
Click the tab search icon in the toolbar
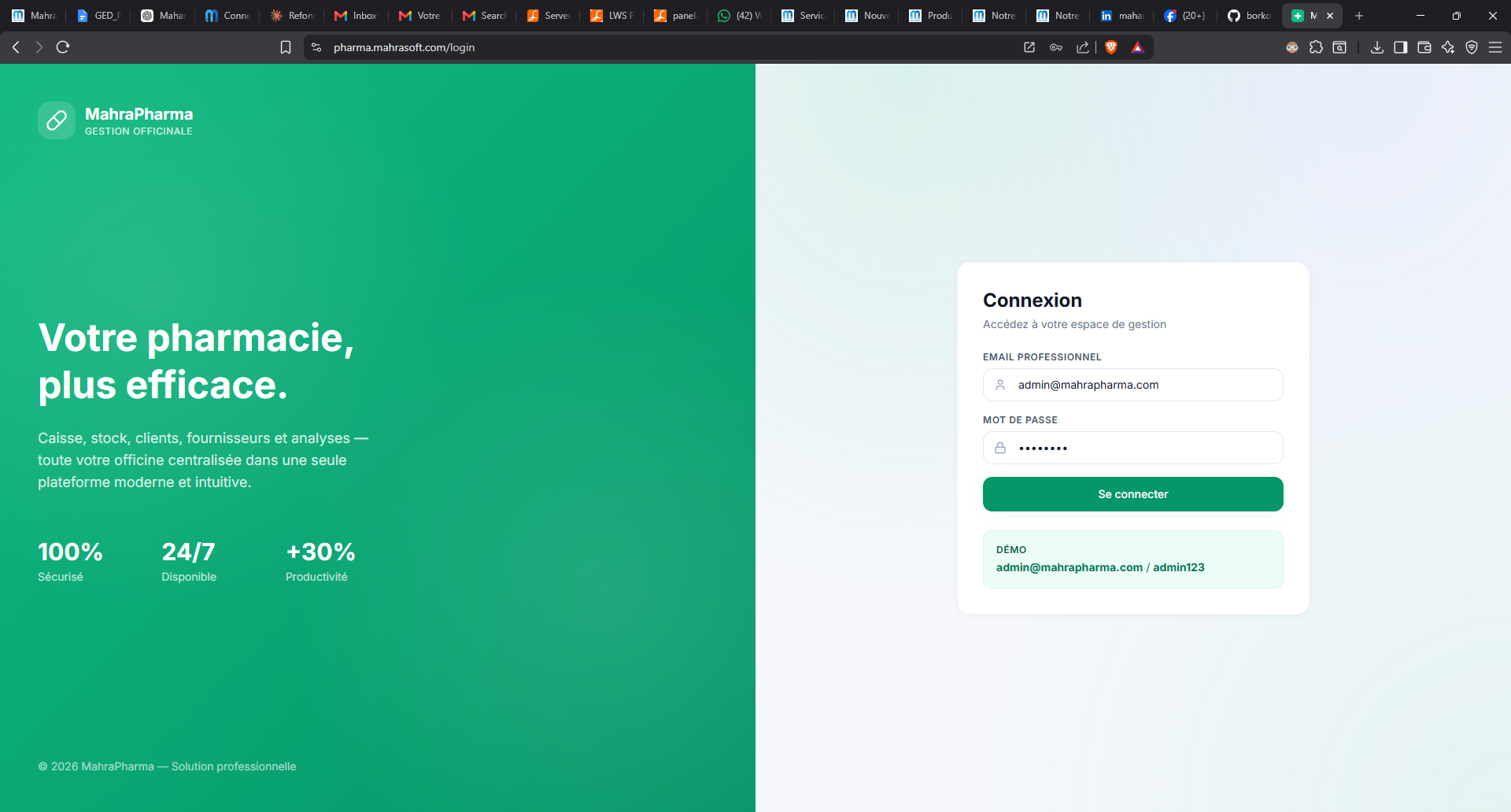1339,47
